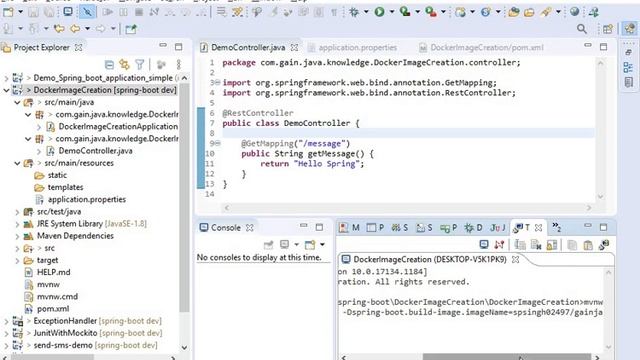The image size is (640, 360).
Task: Select the Spring perspective button
Action: 630,29
